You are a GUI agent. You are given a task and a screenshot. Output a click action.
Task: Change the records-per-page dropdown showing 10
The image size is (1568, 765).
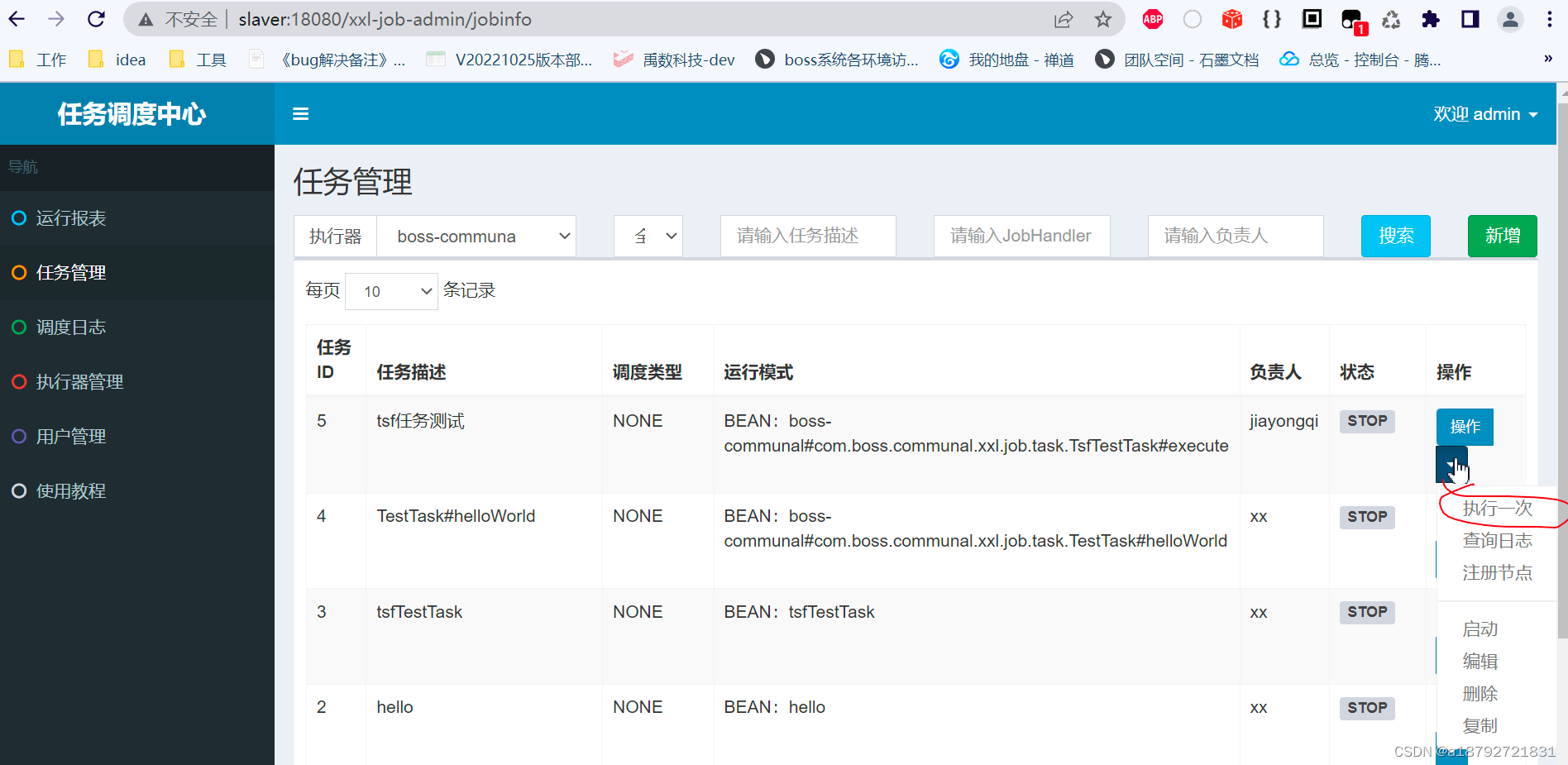click(x=391, y=291)
